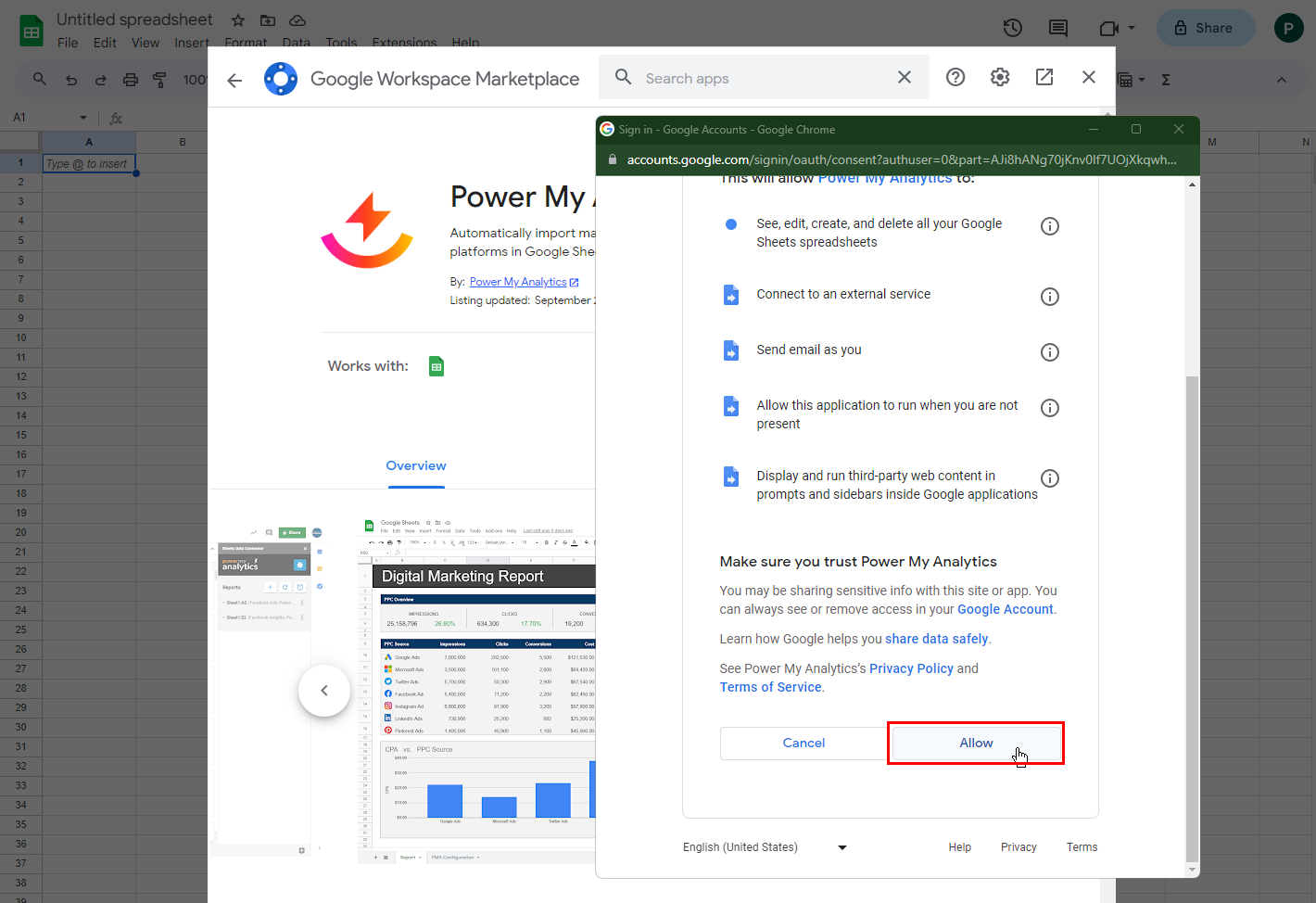
Task: Click previous screenshot carousel arrow
Action: (324, 691)
